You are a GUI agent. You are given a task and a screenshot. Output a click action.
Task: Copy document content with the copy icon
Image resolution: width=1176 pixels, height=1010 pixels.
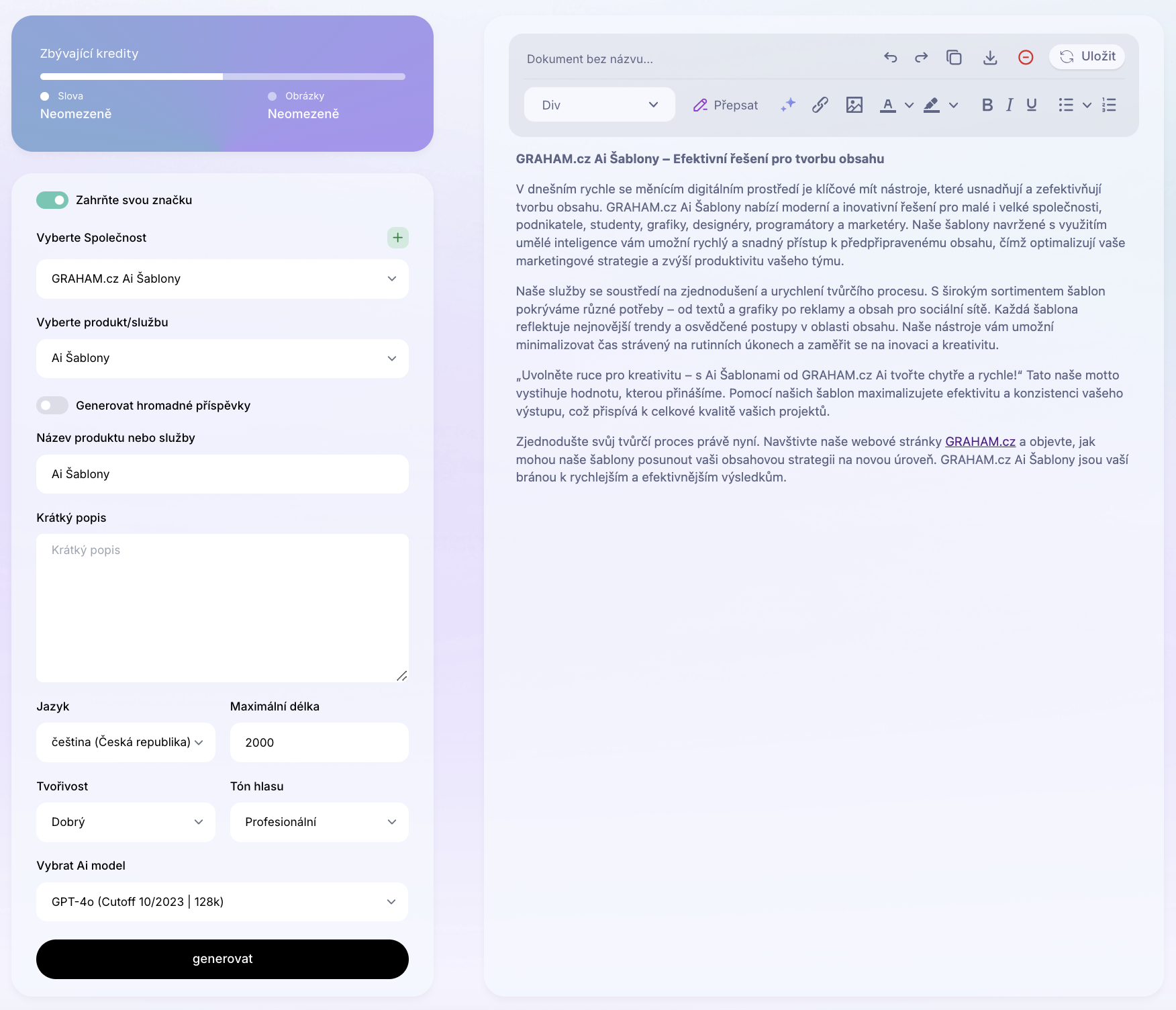point(954,58)
